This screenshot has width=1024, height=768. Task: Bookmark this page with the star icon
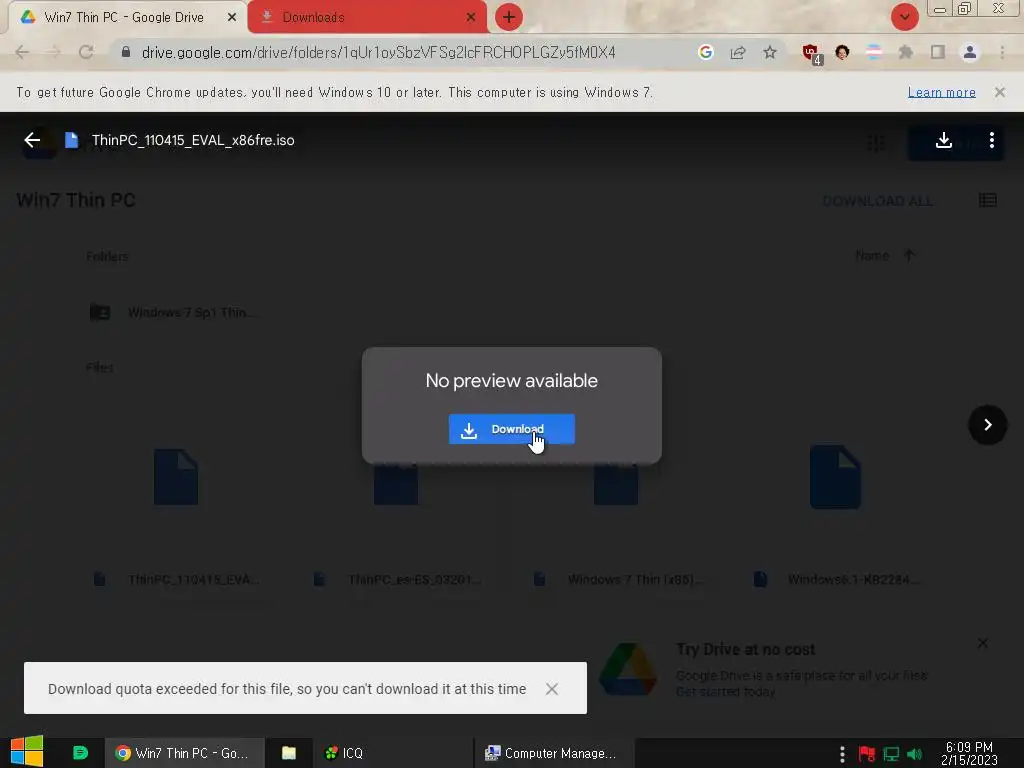pos(770,52)
